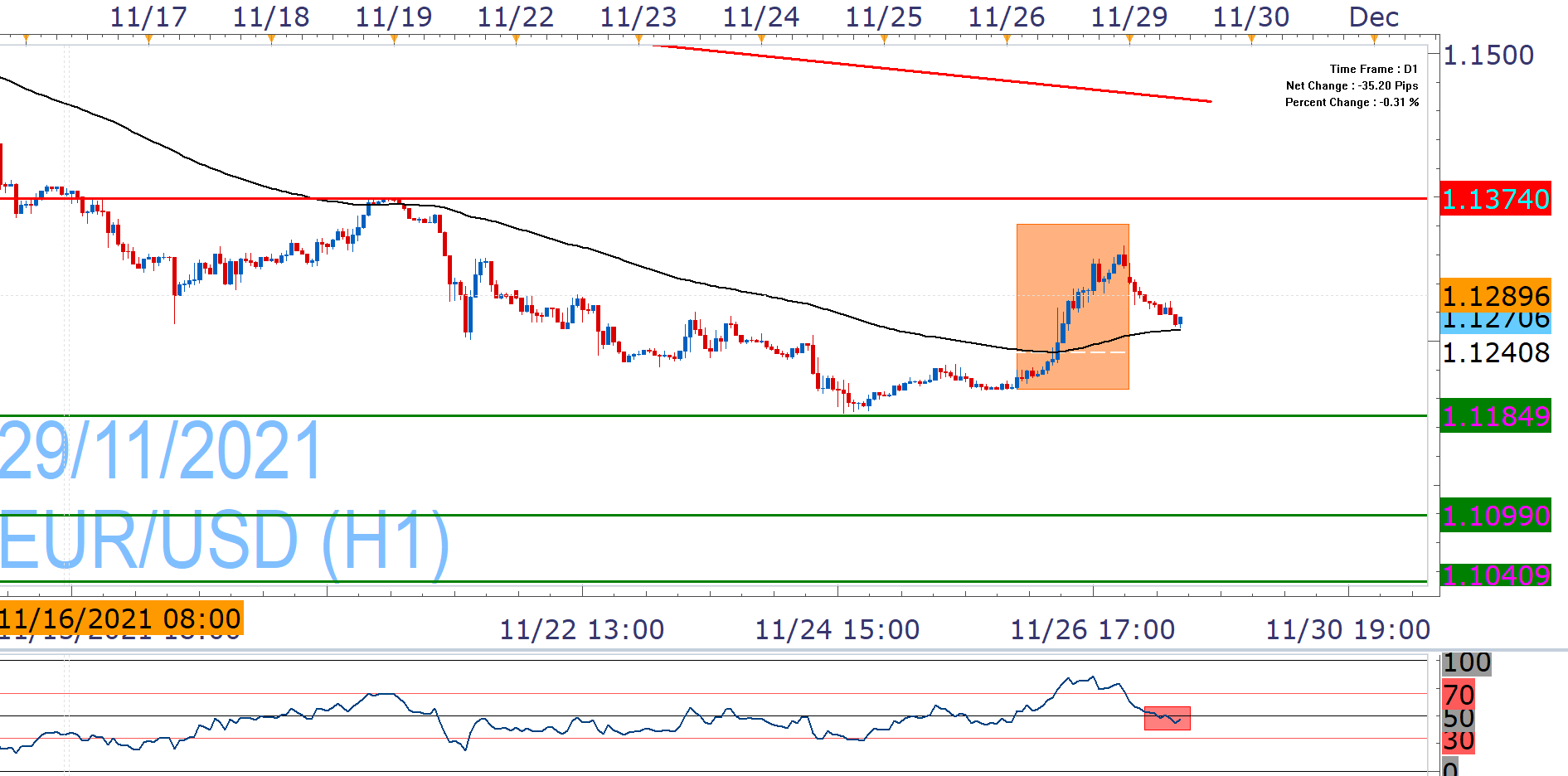Click the 11/22 13:00 time axis label
This screenshot has height=776, width=1568.
(x=581, y=630)
